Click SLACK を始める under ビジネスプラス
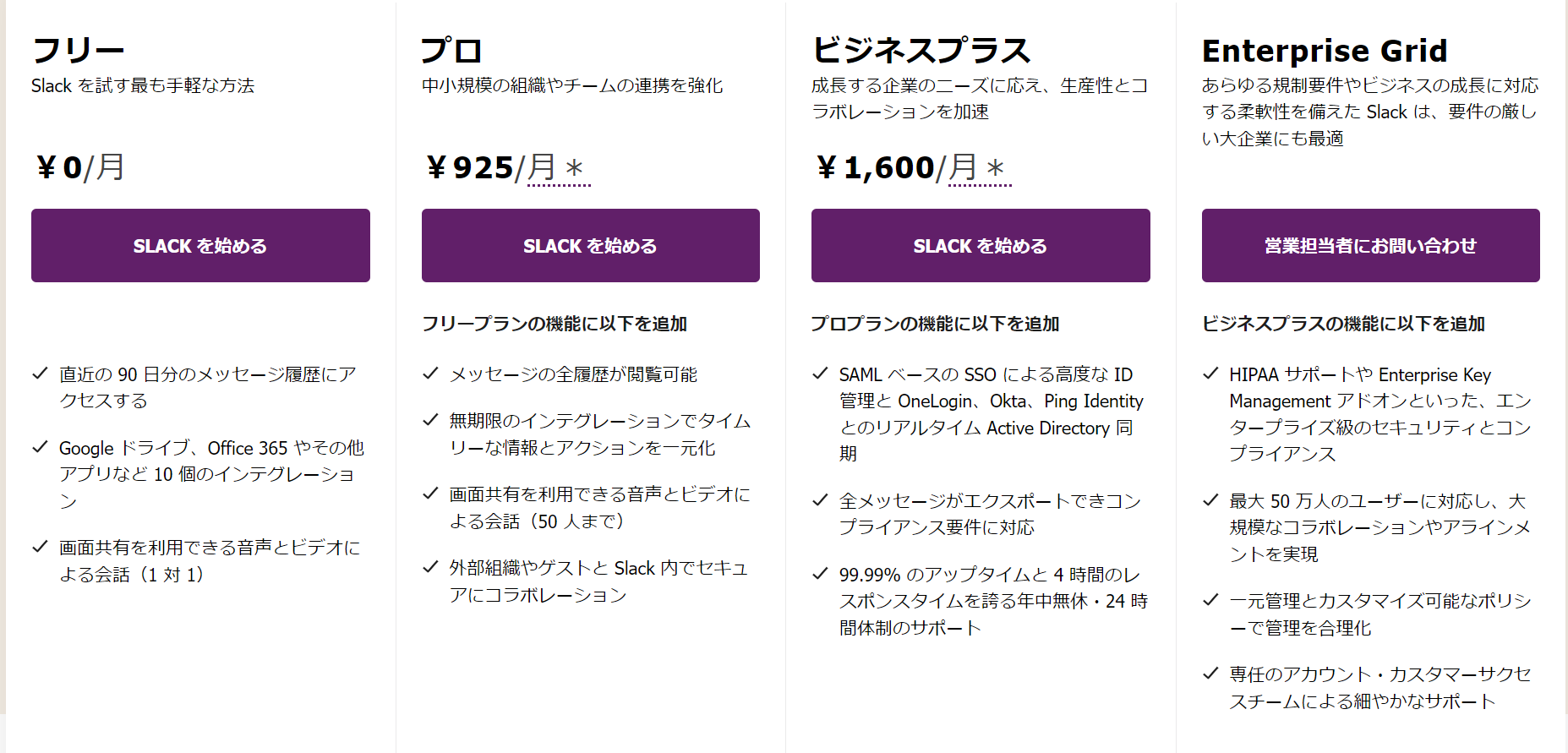The image size is (1568, 753). pyautogui.click(x=980, y=245)
